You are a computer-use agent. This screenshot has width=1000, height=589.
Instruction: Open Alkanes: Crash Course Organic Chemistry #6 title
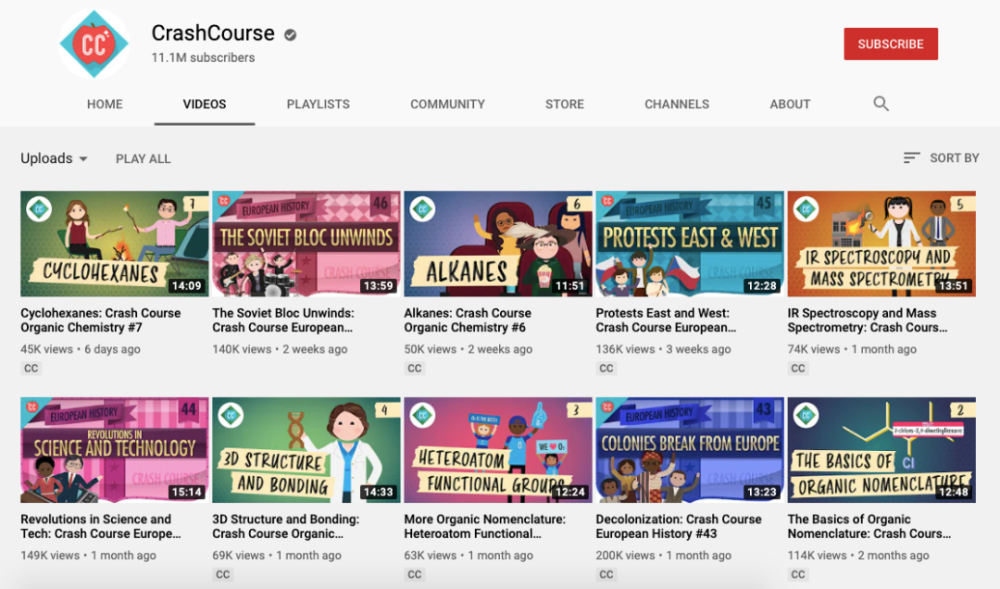point(467,320)
